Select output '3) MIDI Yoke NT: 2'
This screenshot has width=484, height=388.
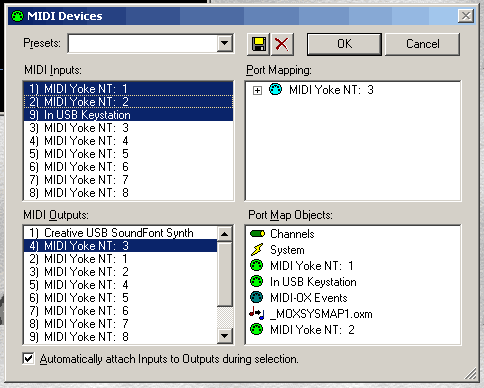pyautogui.click(x=121, y=272)
